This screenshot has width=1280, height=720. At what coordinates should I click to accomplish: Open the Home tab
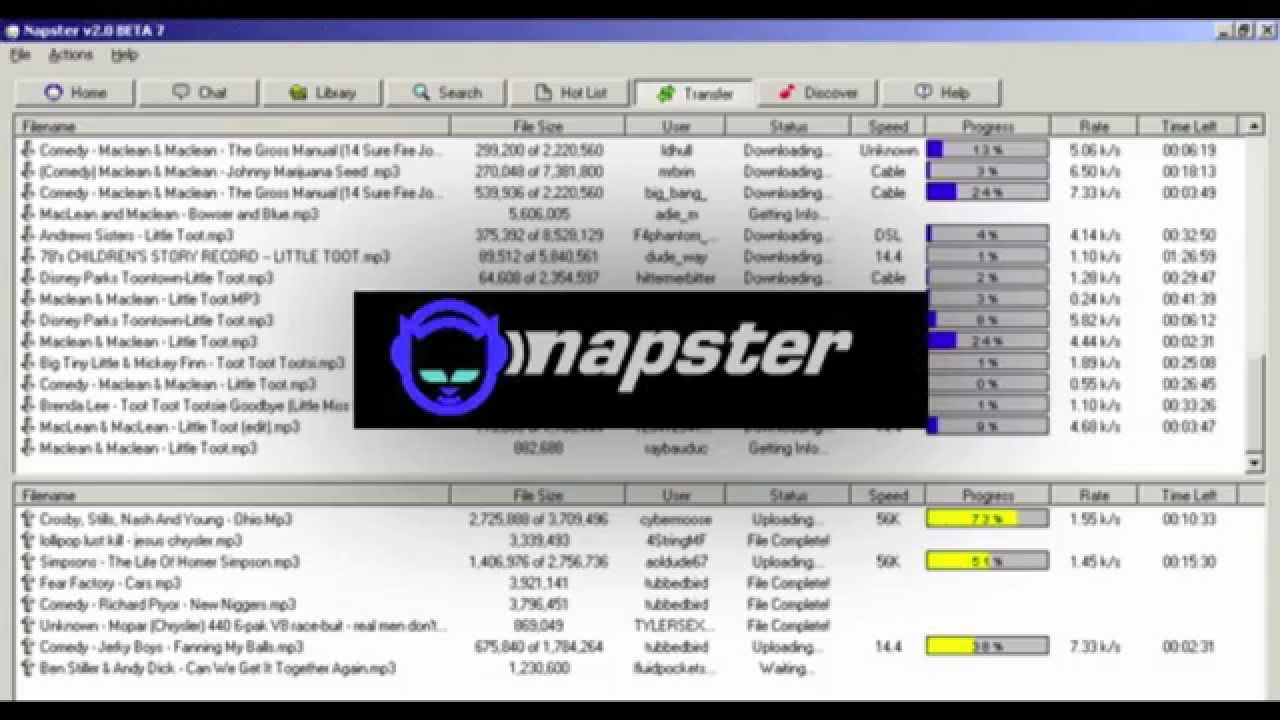pyautogui.click(x=76, y=93)
